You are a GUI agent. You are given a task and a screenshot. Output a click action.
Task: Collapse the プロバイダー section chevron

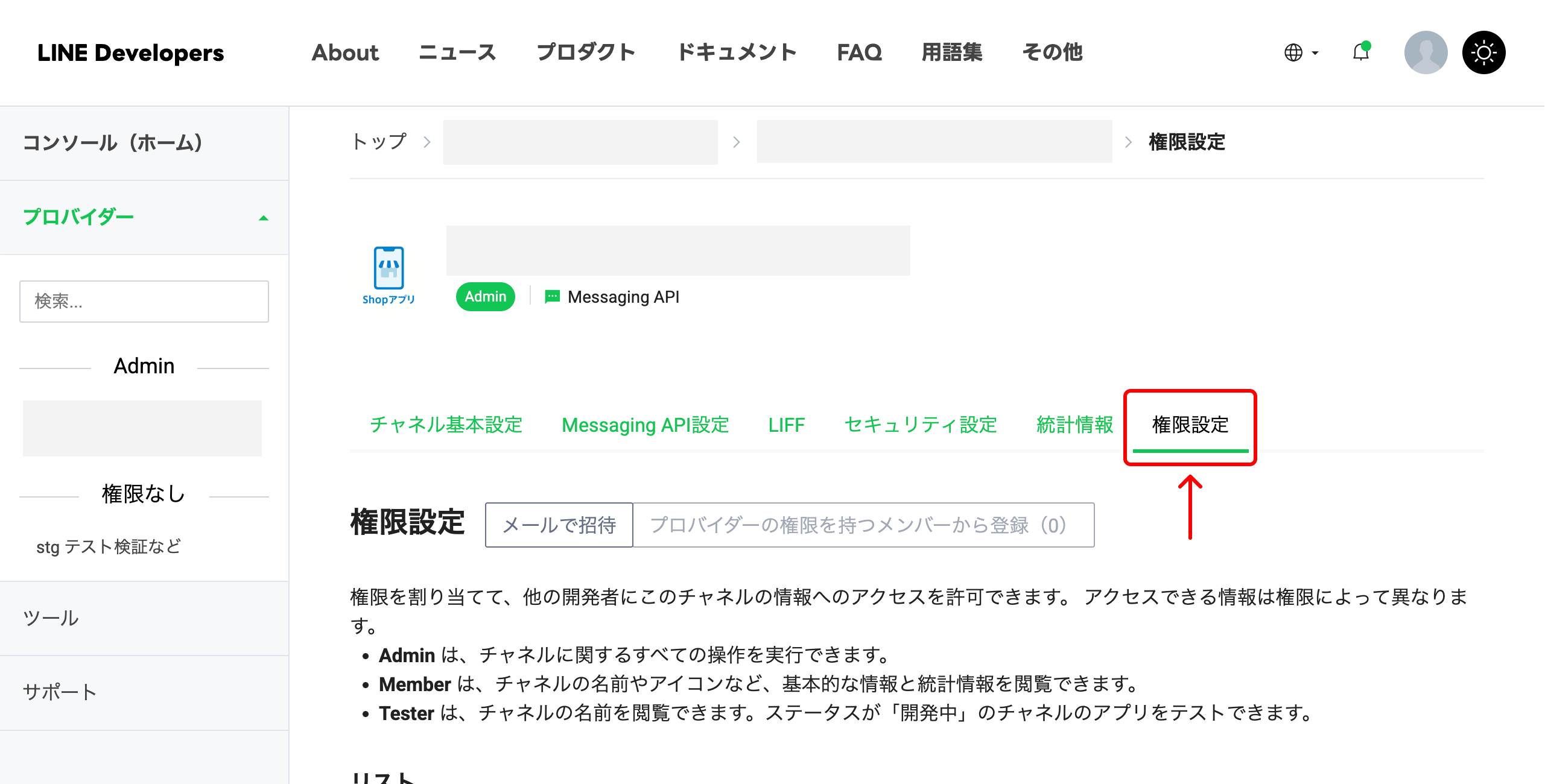coord(264,218)
